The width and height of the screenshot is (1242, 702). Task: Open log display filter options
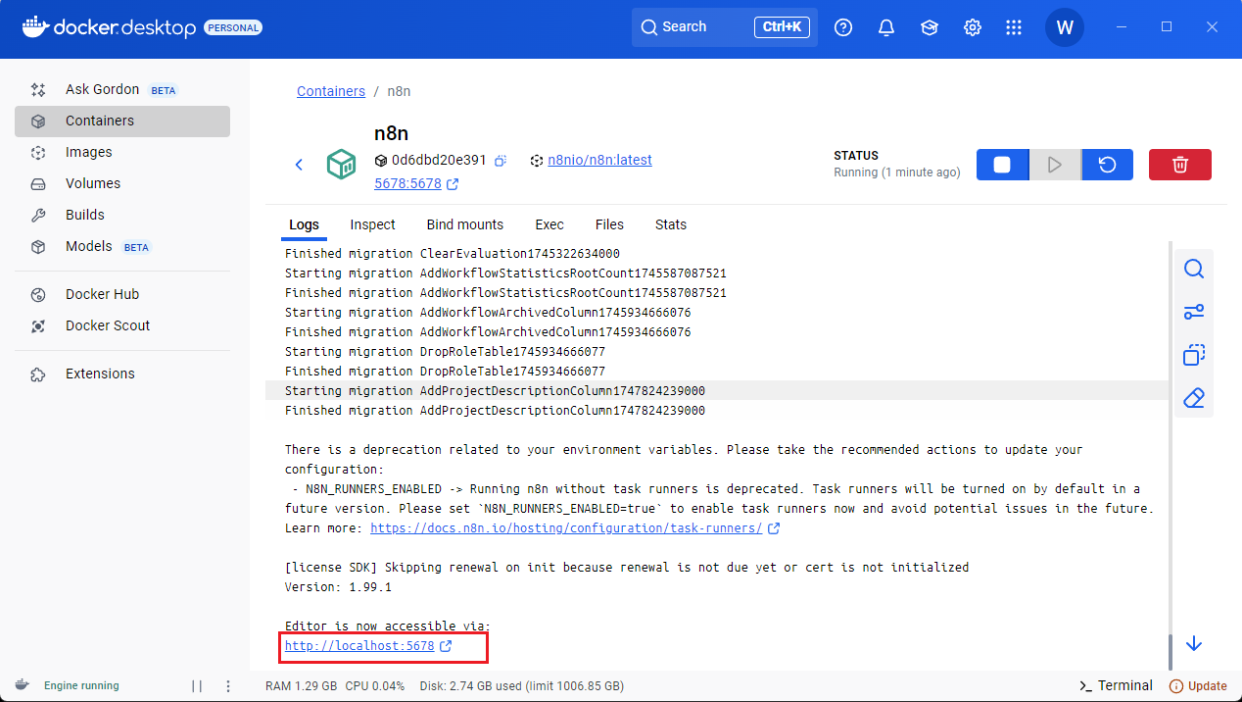[x=1193, y=312]
